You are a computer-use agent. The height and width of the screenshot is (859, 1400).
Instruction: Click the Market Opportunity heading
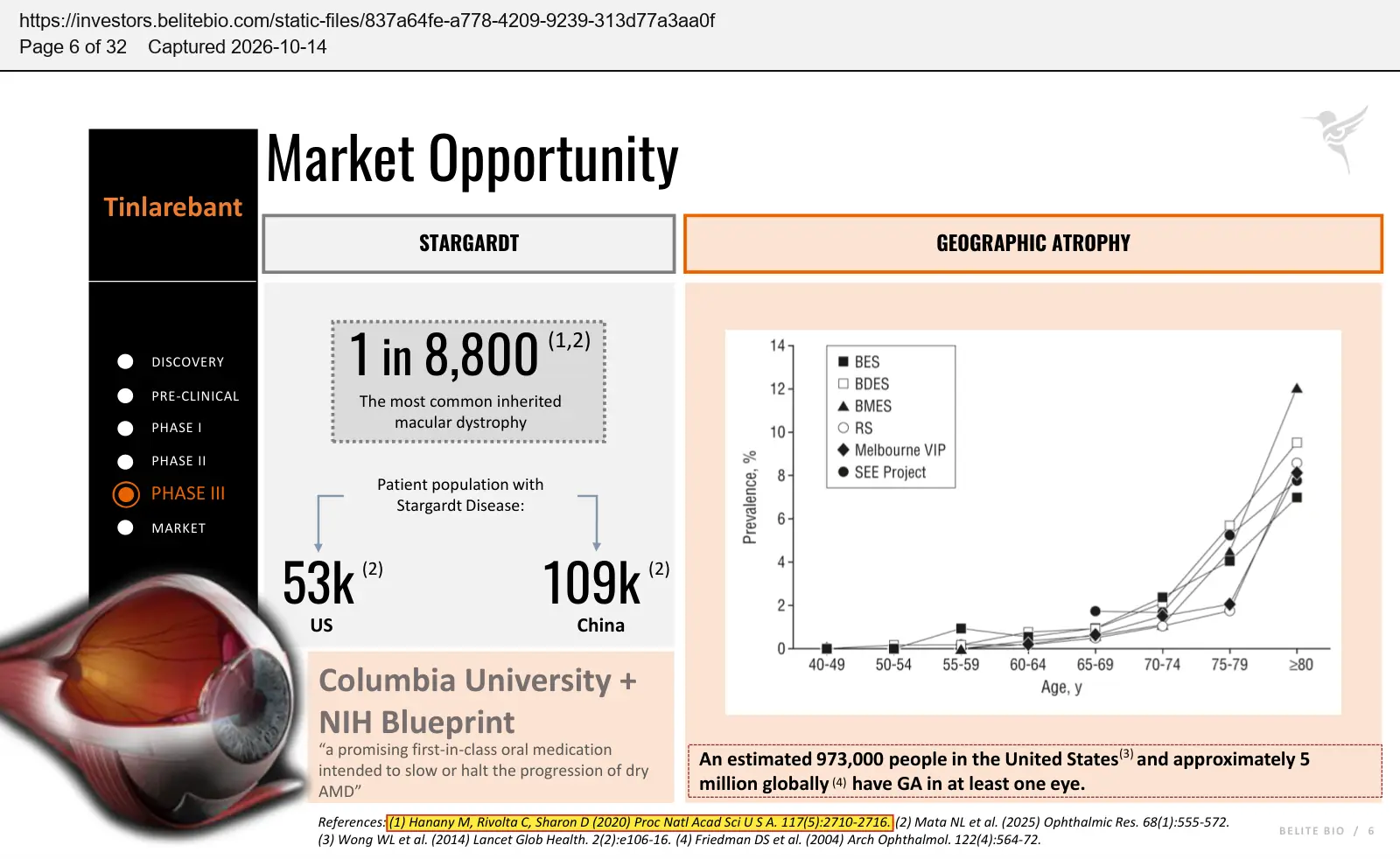pos(472,158)
